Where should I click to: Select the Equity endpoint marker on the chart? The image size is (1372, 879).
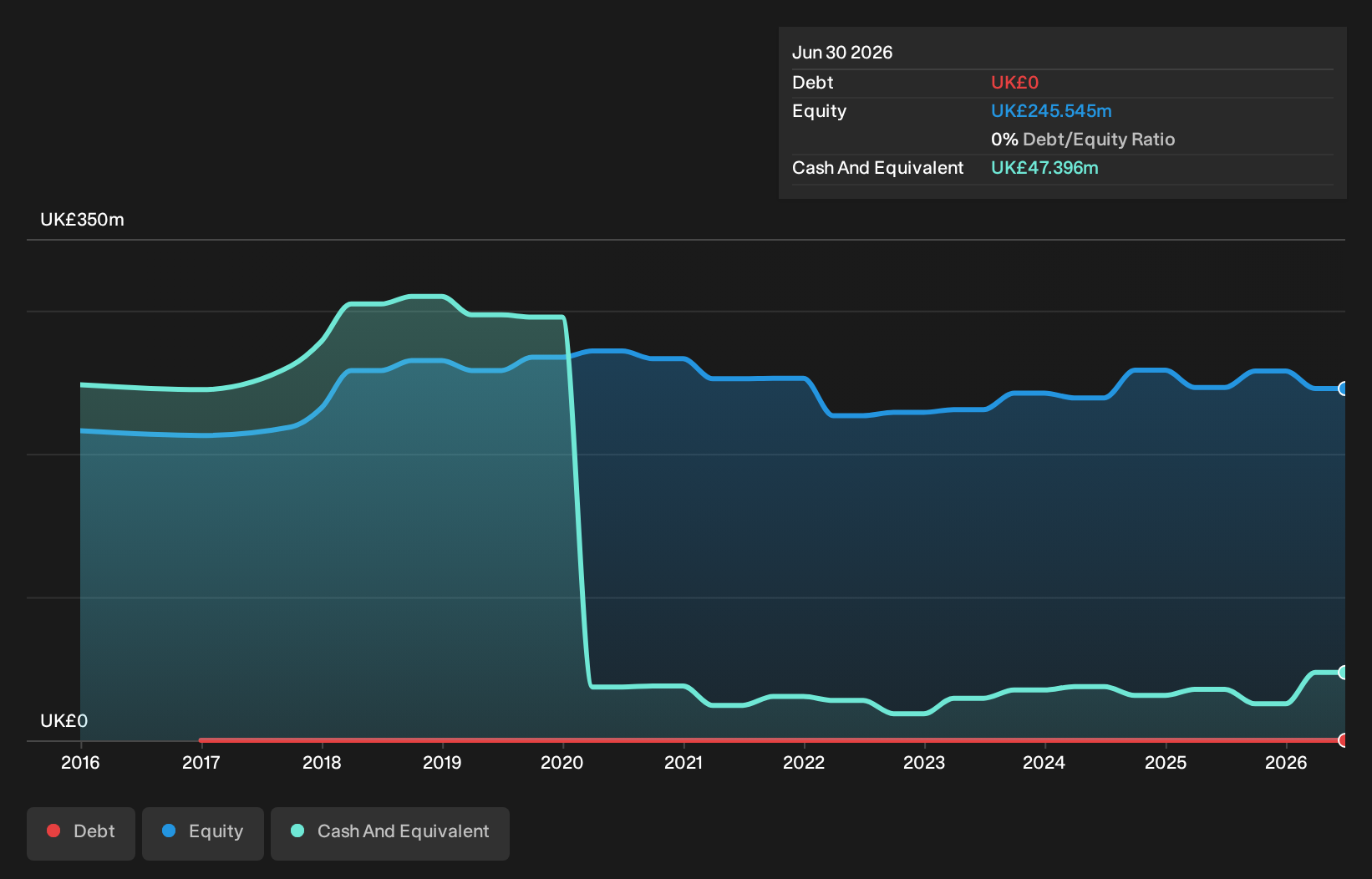[1344, 389]
